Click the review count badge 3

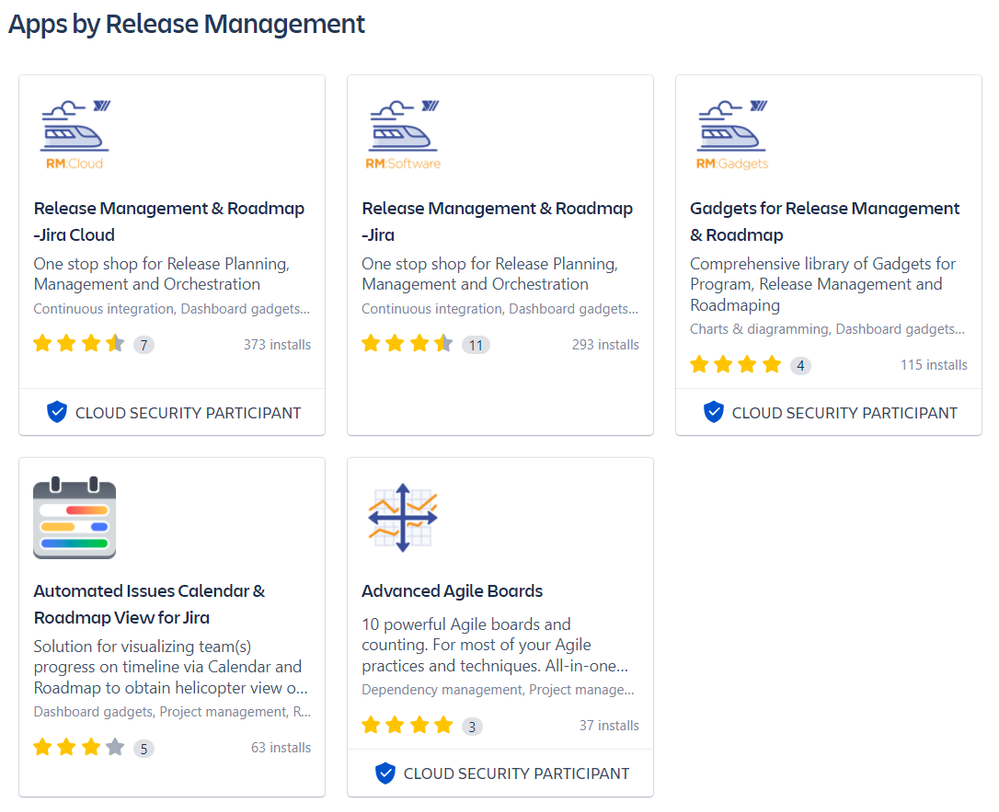click(x=472, y=727)
